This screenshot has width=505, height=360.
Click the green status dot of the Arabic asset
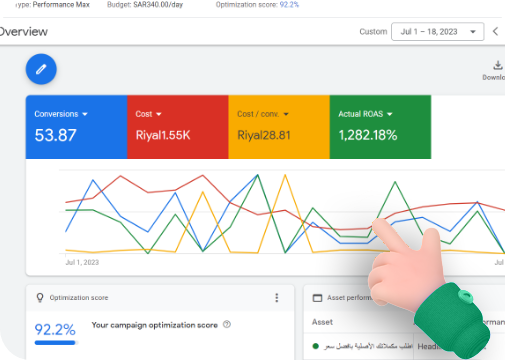(315, 346)
